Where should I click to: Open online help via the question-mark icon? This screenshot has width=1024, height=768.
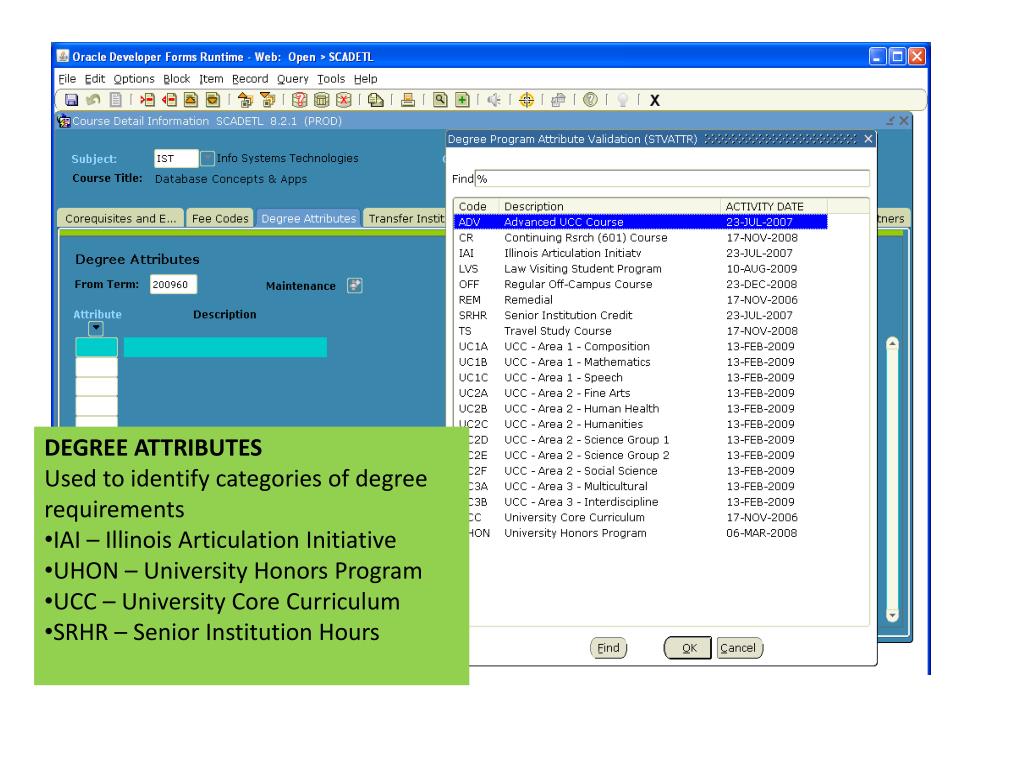pyautogui.click(x=590, y=100)
